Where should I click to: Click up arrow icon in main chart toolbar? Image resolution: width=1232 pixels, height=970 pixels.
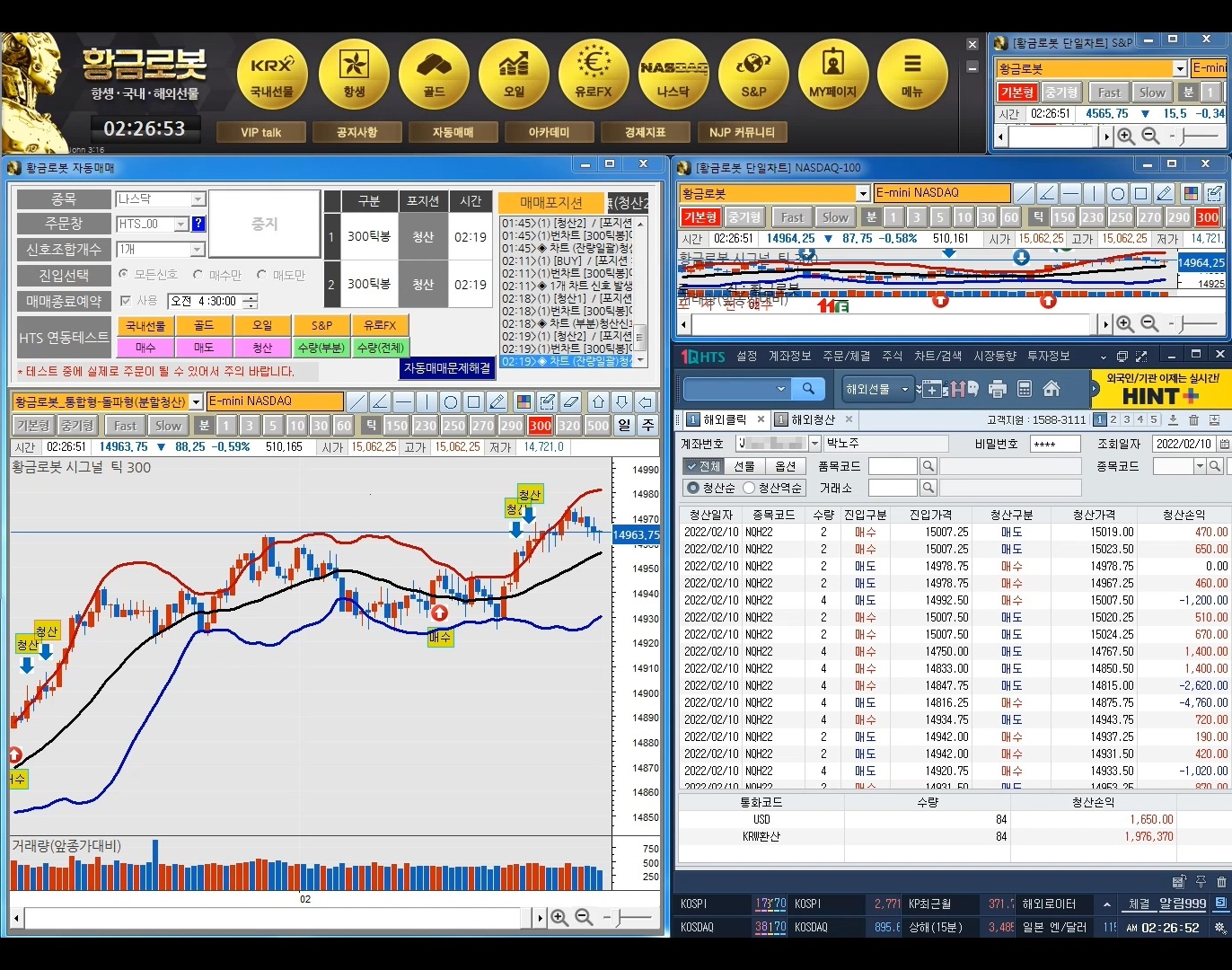coord(599,401)
